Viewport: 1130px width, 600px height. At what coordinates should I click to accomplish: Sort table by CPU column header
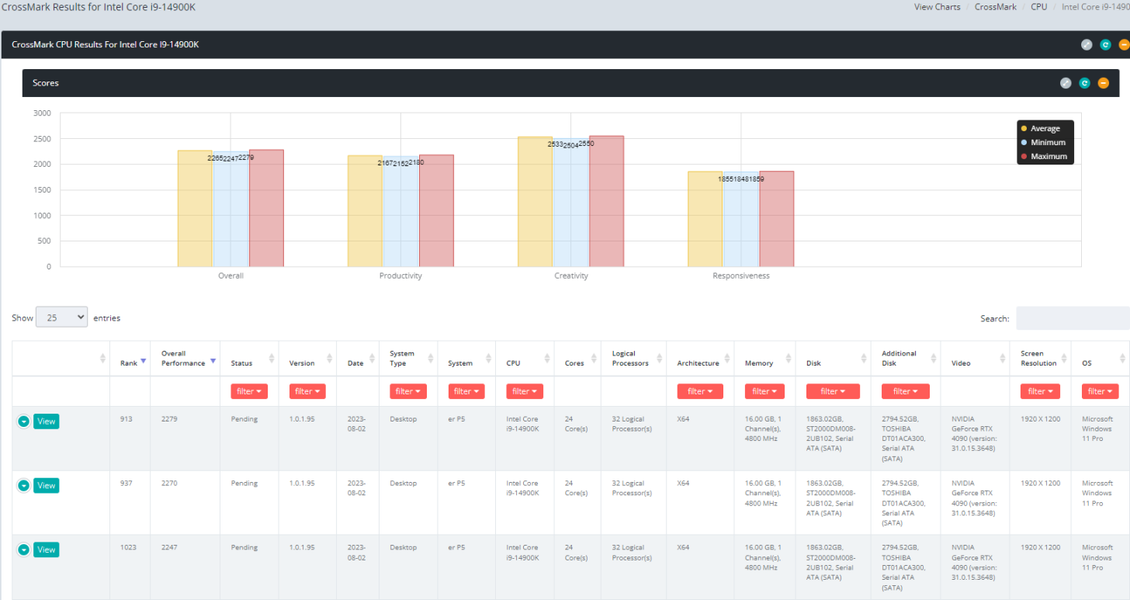point(525,359)
